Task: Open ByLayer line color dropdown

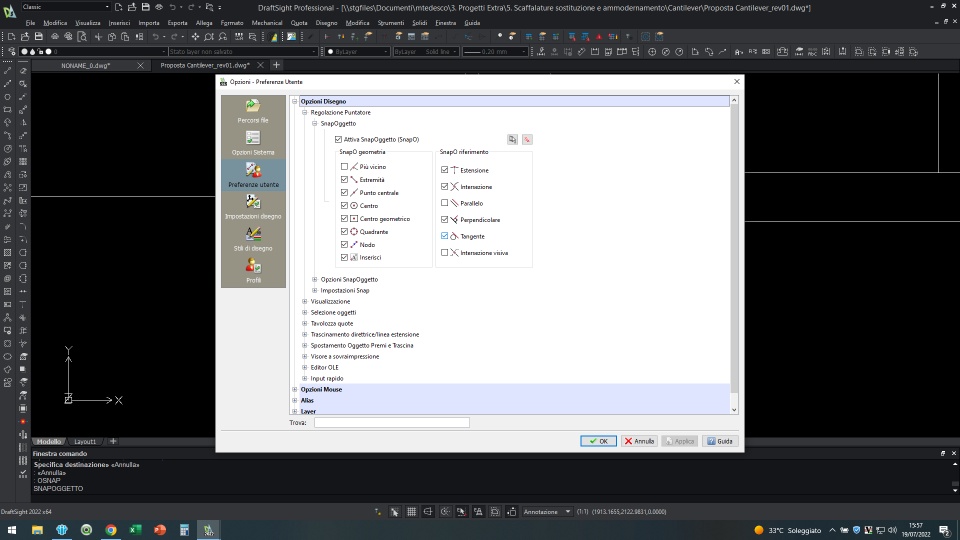Action: click(358, 52)
